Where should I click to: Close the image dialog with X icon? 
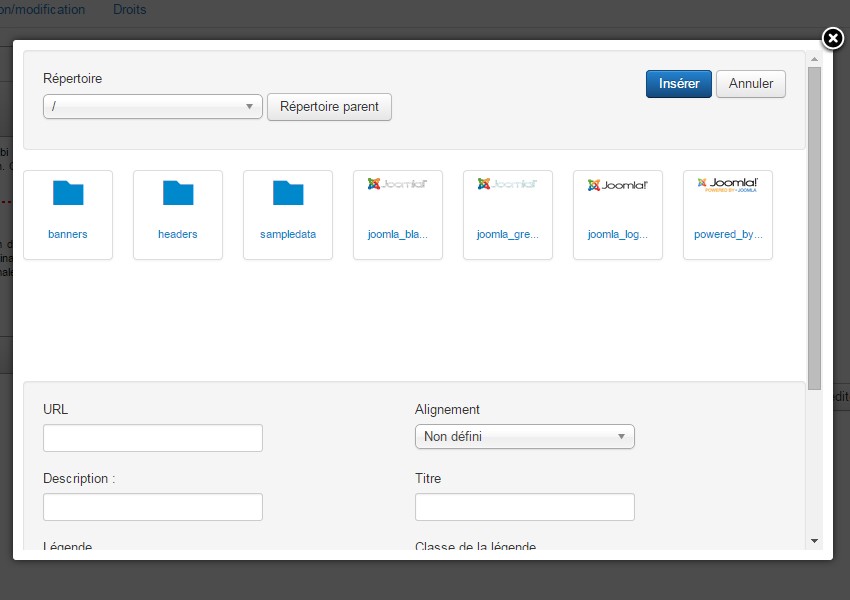833,38
